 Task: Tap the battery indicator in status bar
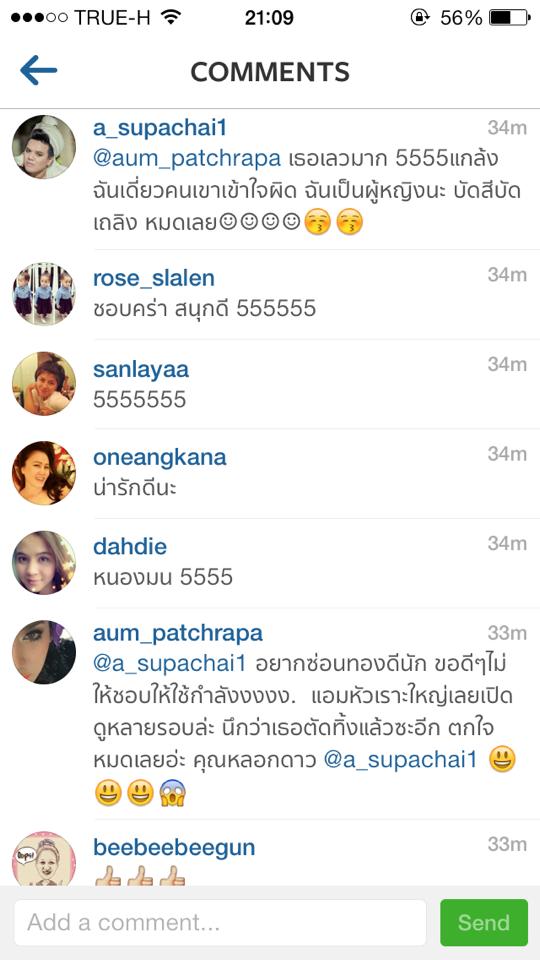pos(509,18)
